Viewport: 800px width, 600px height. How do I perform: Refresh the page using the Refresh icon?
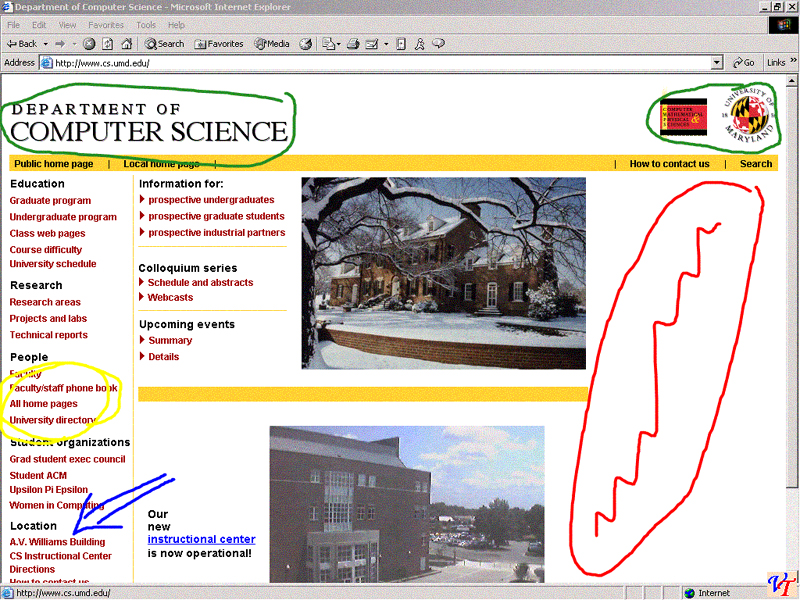(108, 44)
